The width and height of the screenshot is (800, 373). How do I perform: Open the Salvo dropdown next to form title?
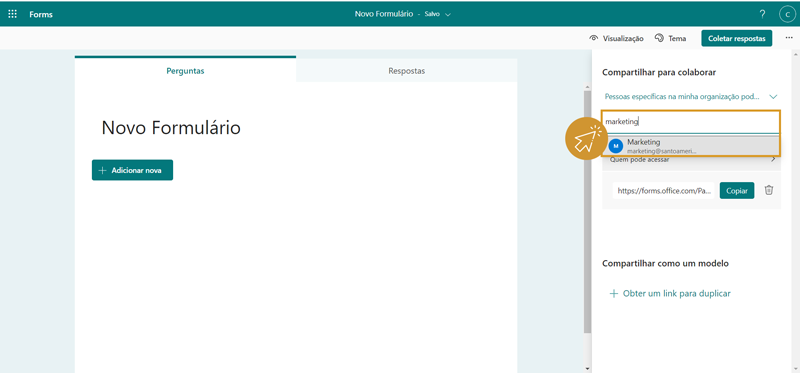click(448, 15)
